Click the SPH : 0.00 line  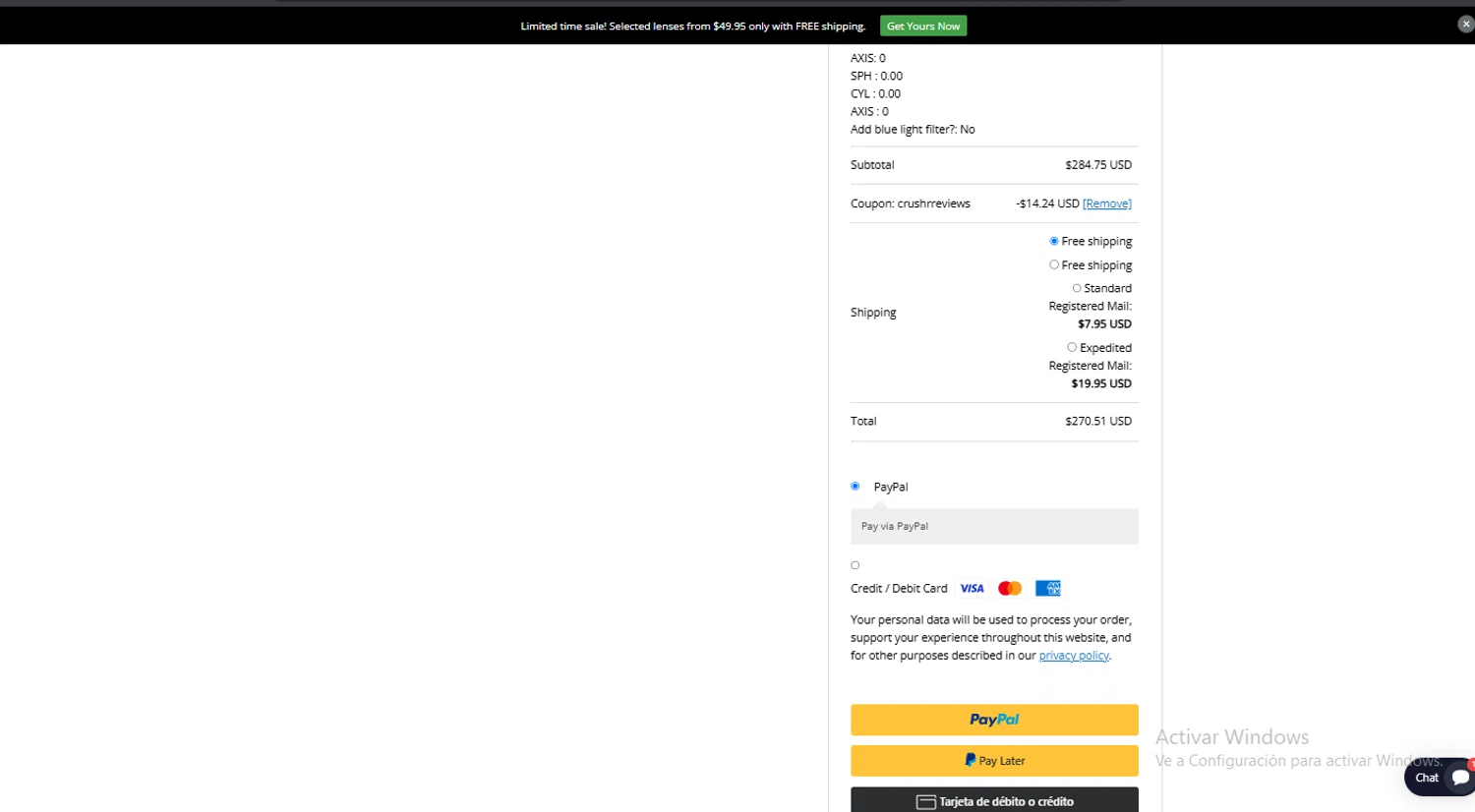tap(876, 76)
